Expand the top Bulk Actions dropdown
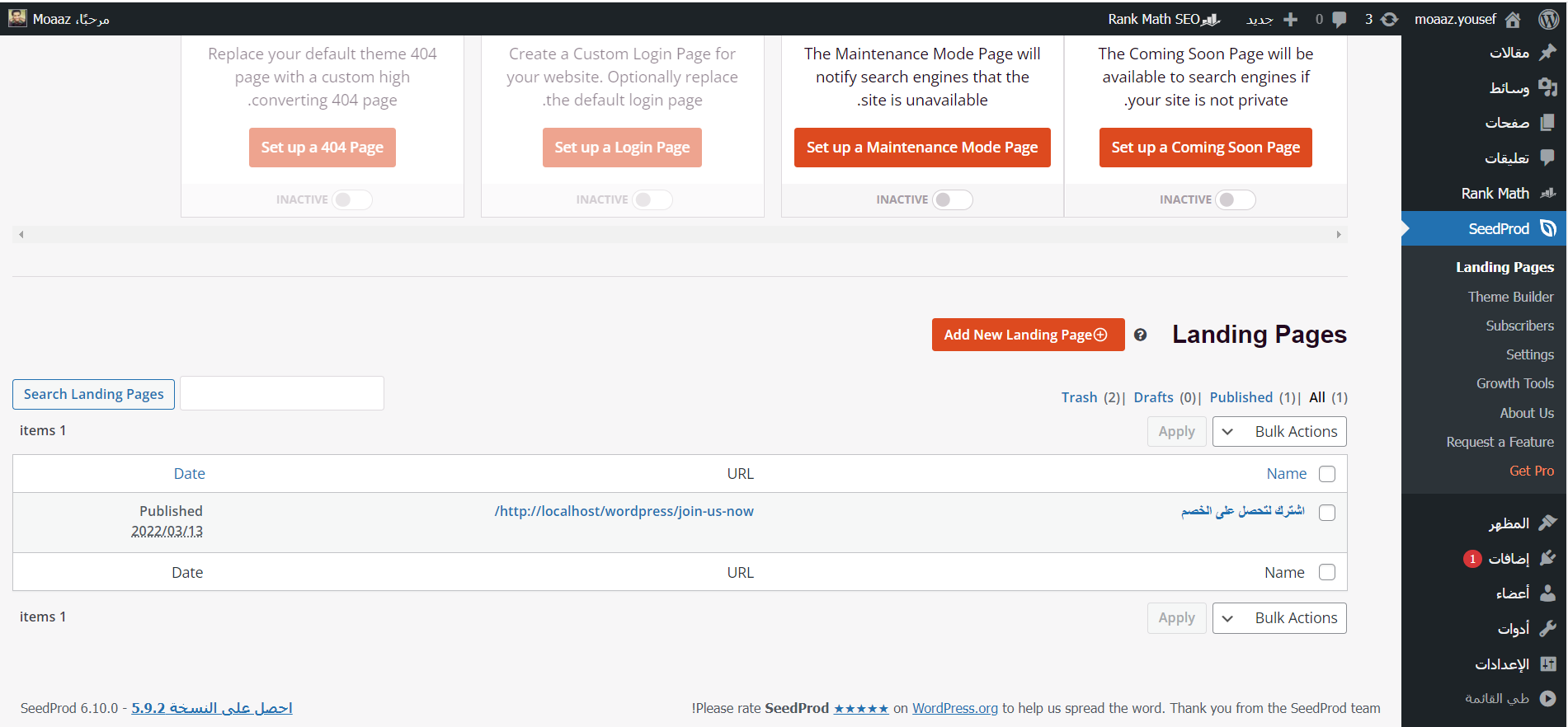This screenshot has height=727, width=1568. click(1279, 432)
